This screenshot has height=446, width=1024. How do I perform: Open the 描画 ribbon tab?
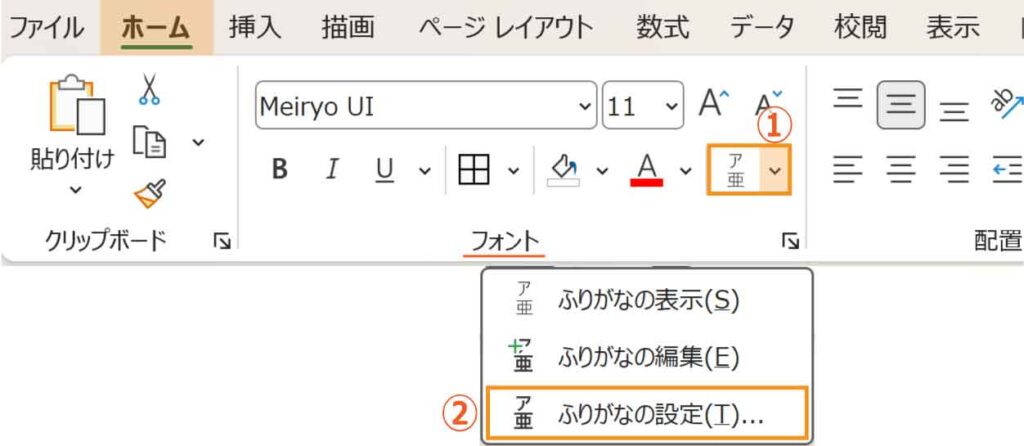348,27
